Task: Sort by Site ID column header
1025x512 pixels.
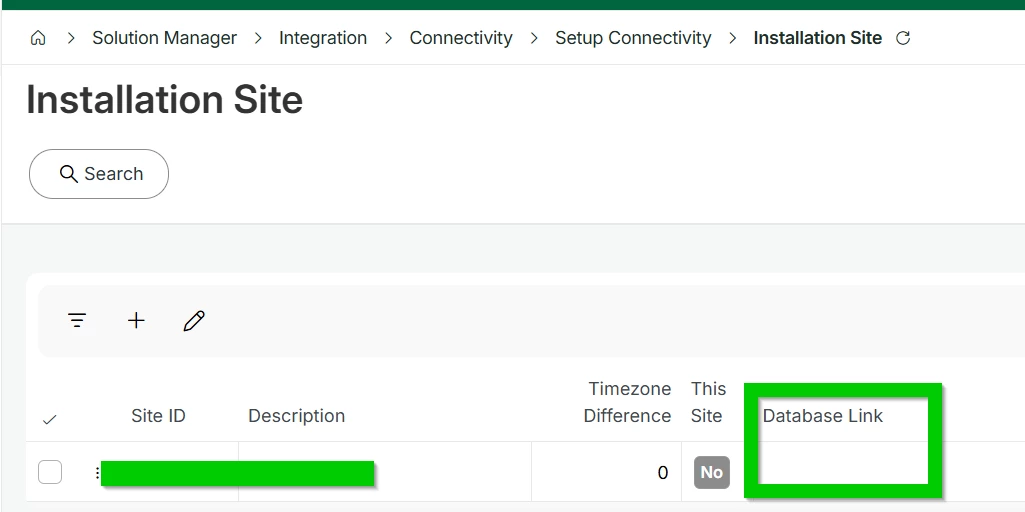Action: [x=158, y=416]
